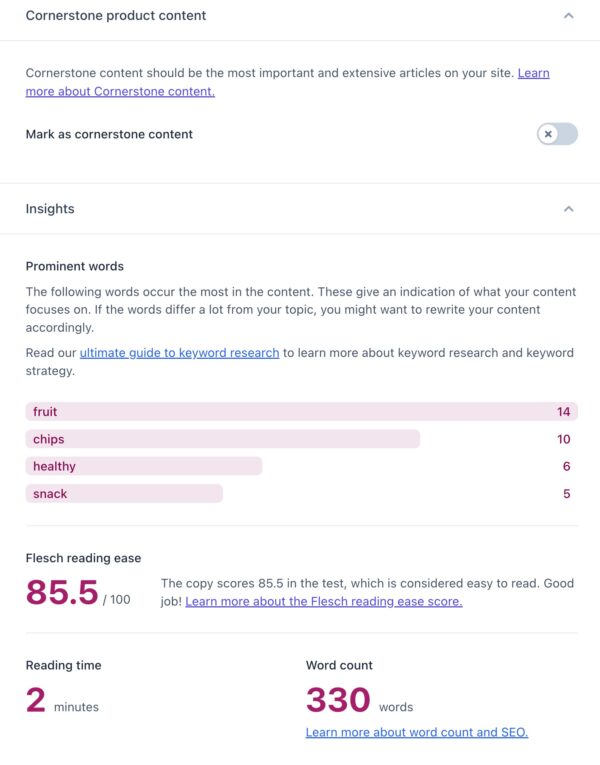Click the 'Mark as cornerstone content' label
600x765 pixels.
(x=109, y=134)
